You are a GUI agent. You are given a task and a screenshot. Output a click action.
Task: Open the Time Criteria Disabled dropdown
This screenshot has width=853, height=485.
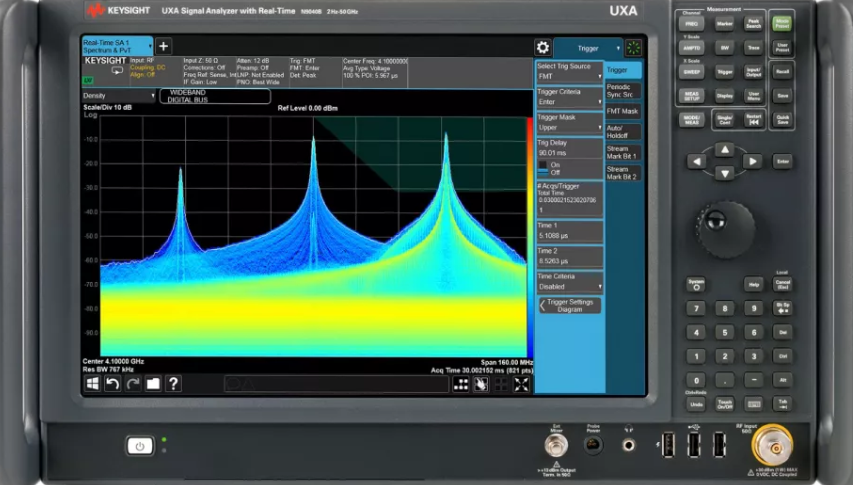coord(570,282)
